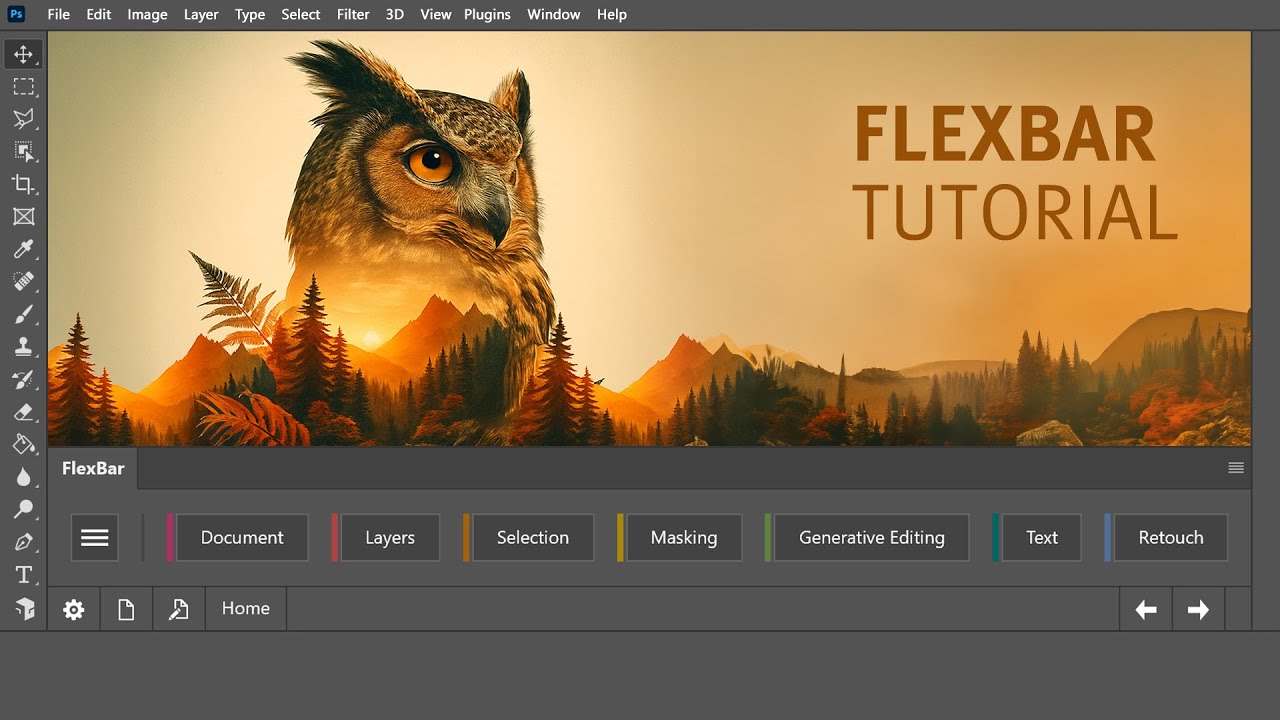Click the Home page label
Screen dimensions: 1280x720
(x=246, y=609)
